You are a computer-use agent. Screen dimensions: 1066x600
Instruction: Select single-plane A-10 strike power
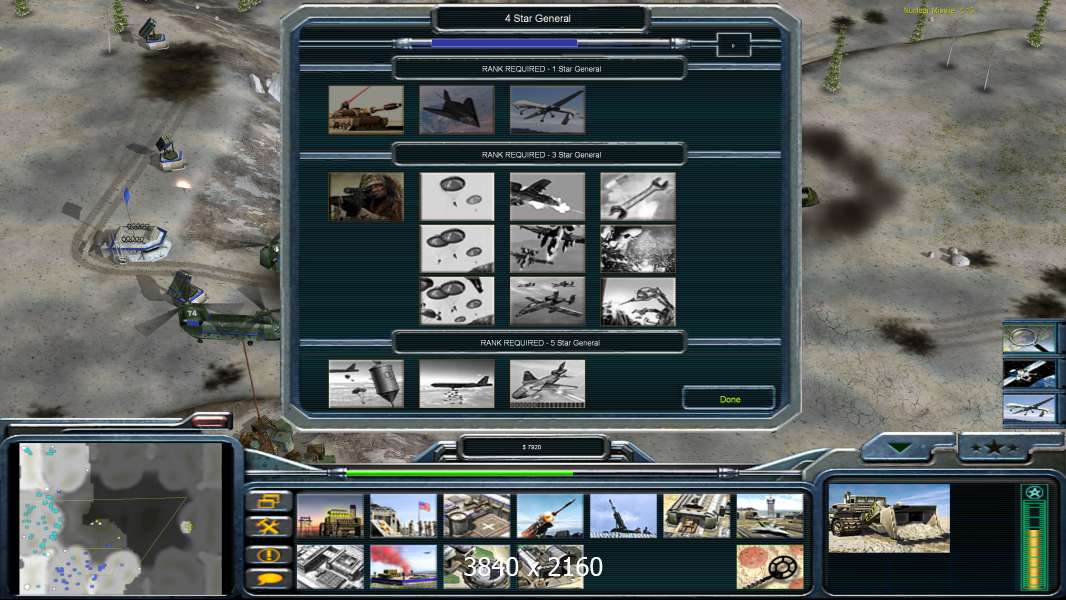click(547, 196)
